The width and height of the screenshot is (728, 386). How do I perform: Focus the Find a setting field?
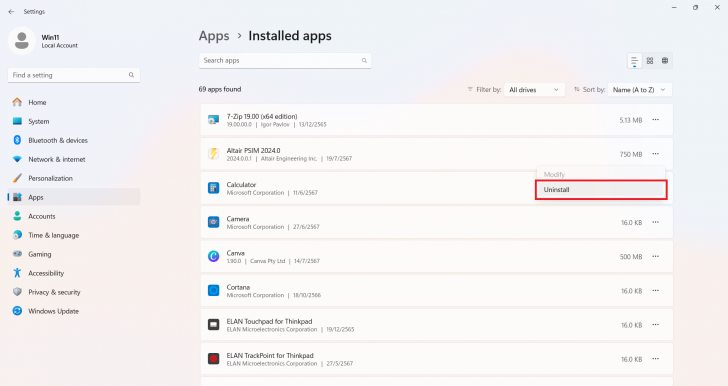74,75
